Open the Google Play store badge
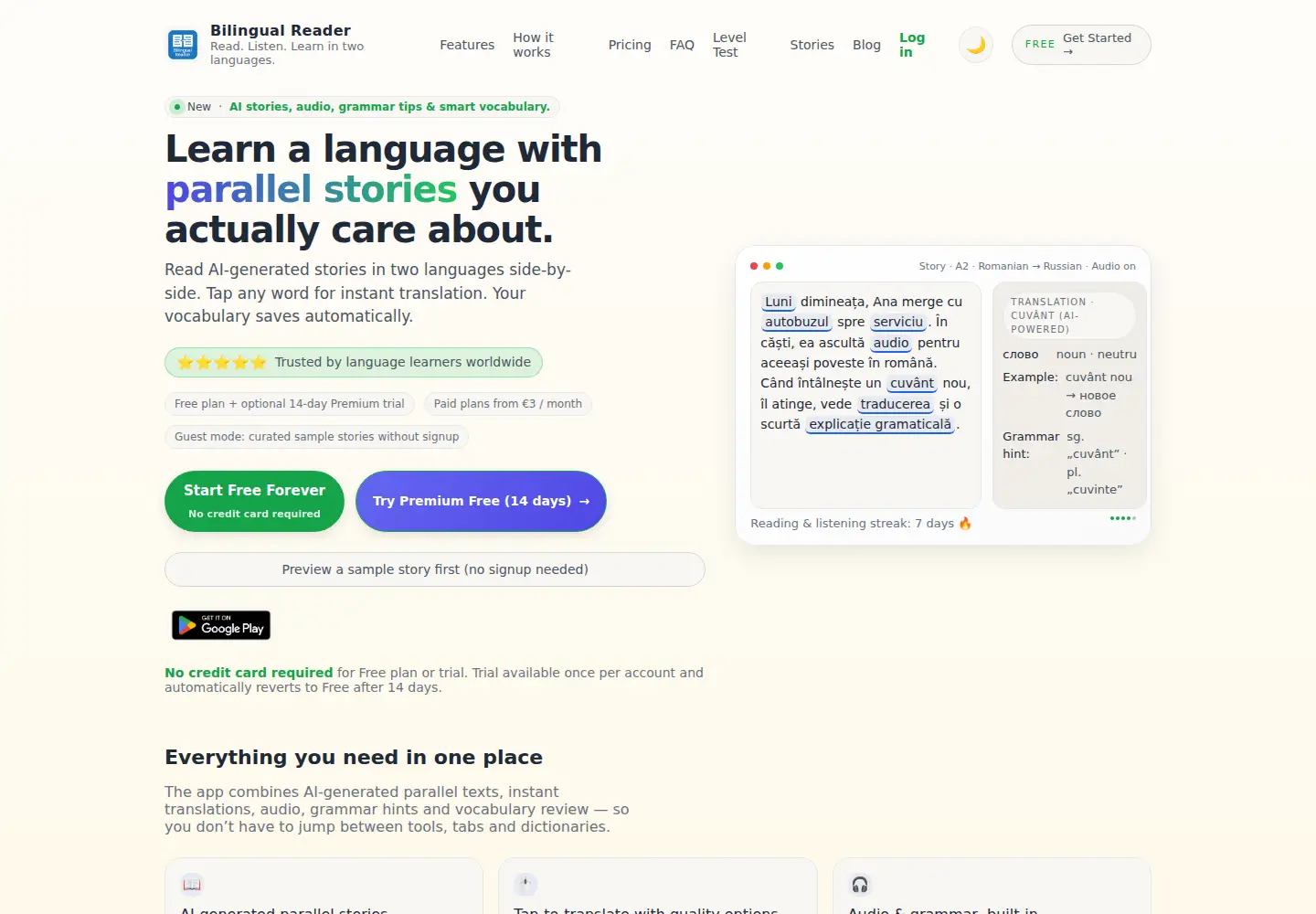Viewport: 1316px width, 914px height. pos(221,625)
